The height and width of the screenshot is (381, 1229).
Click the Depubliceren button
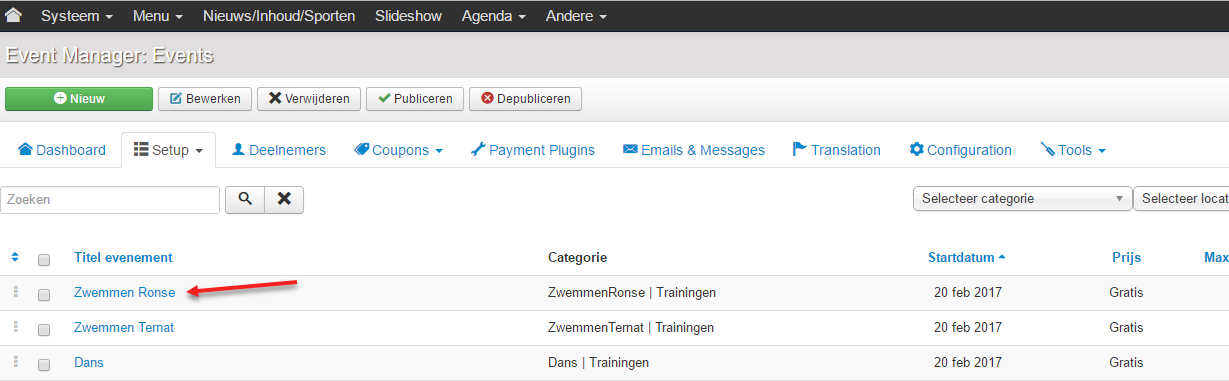click(525, 98)
